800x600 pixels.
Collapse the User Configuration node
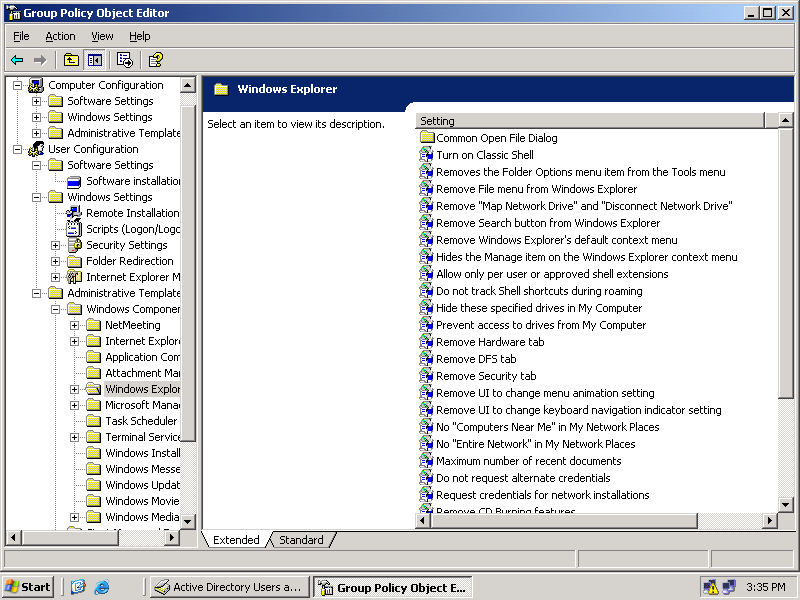pos(17,149)
